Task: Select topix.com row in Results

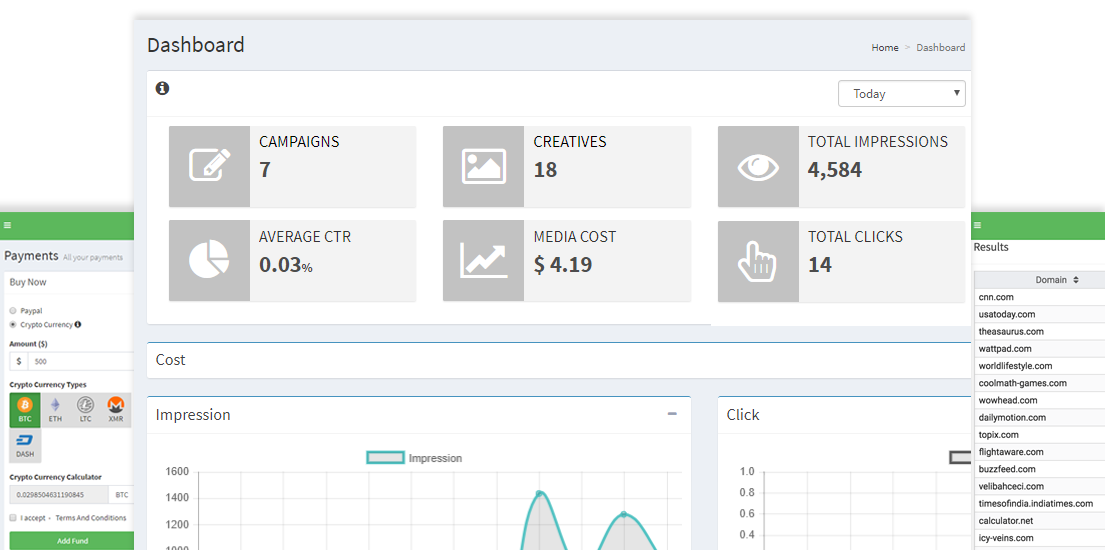Action: click(x=1039, y=435)
